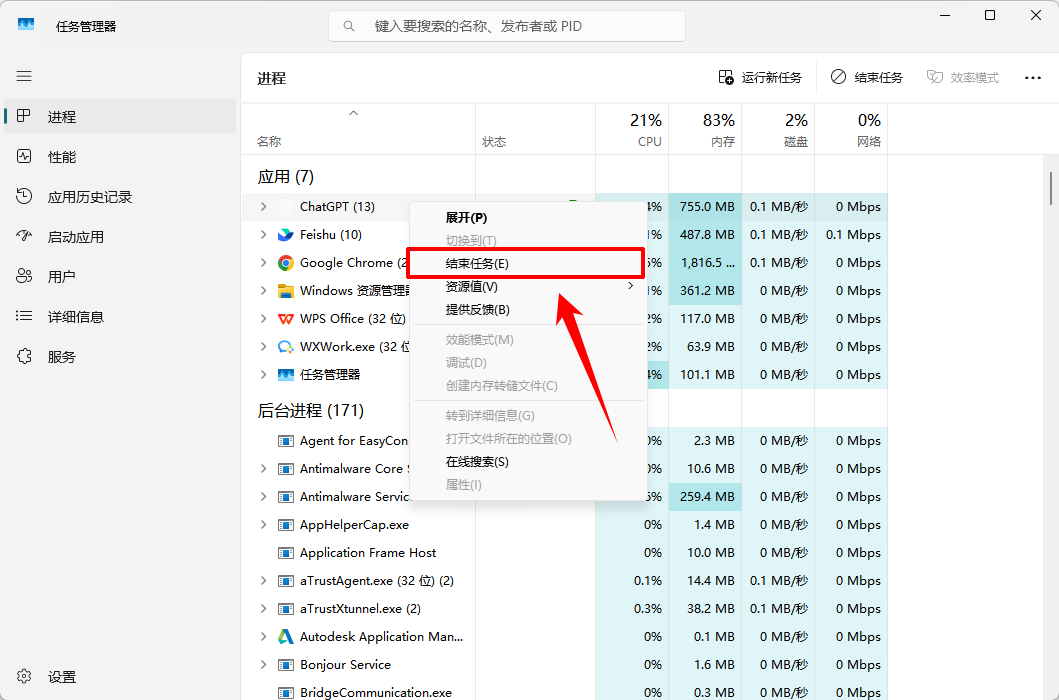
Task: Open 设置 gear at bottom left
Action: [x=24, y=676]
